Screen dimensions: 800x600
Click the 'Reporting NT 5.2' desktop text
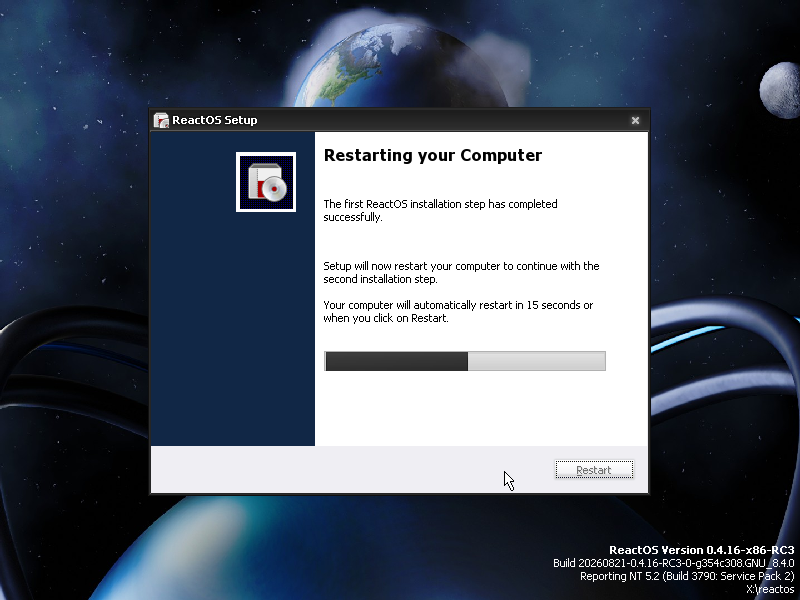coord(687,576)
